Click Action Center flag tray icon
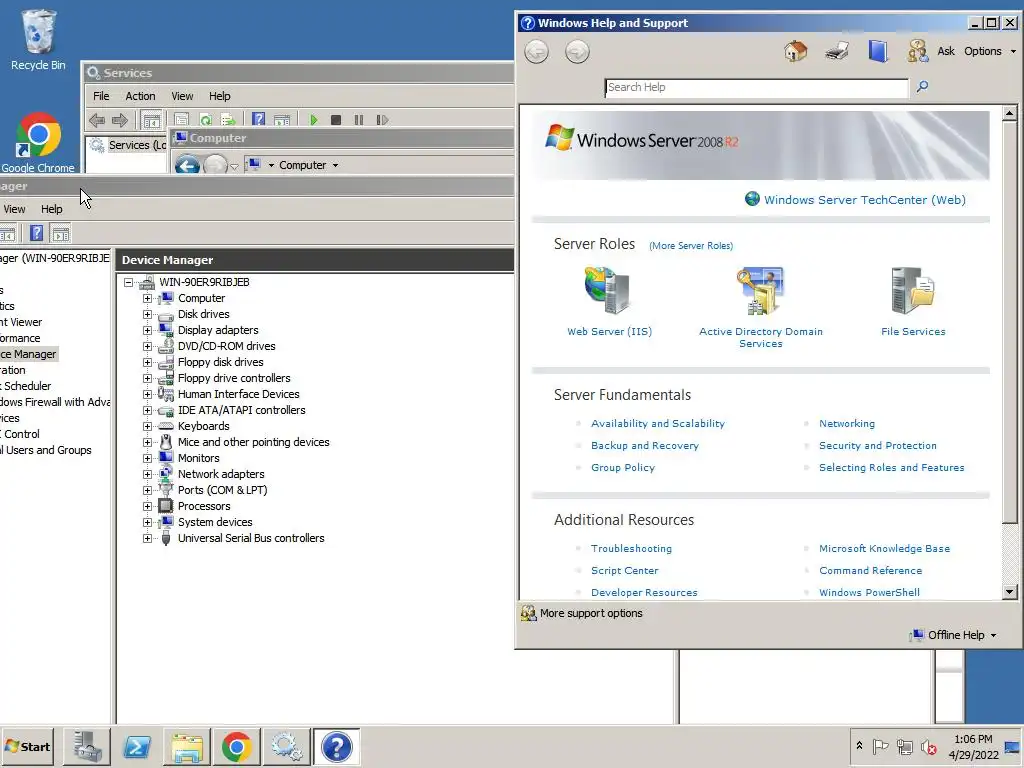This screenshot has width=1024, height=768. pos(880,746)
